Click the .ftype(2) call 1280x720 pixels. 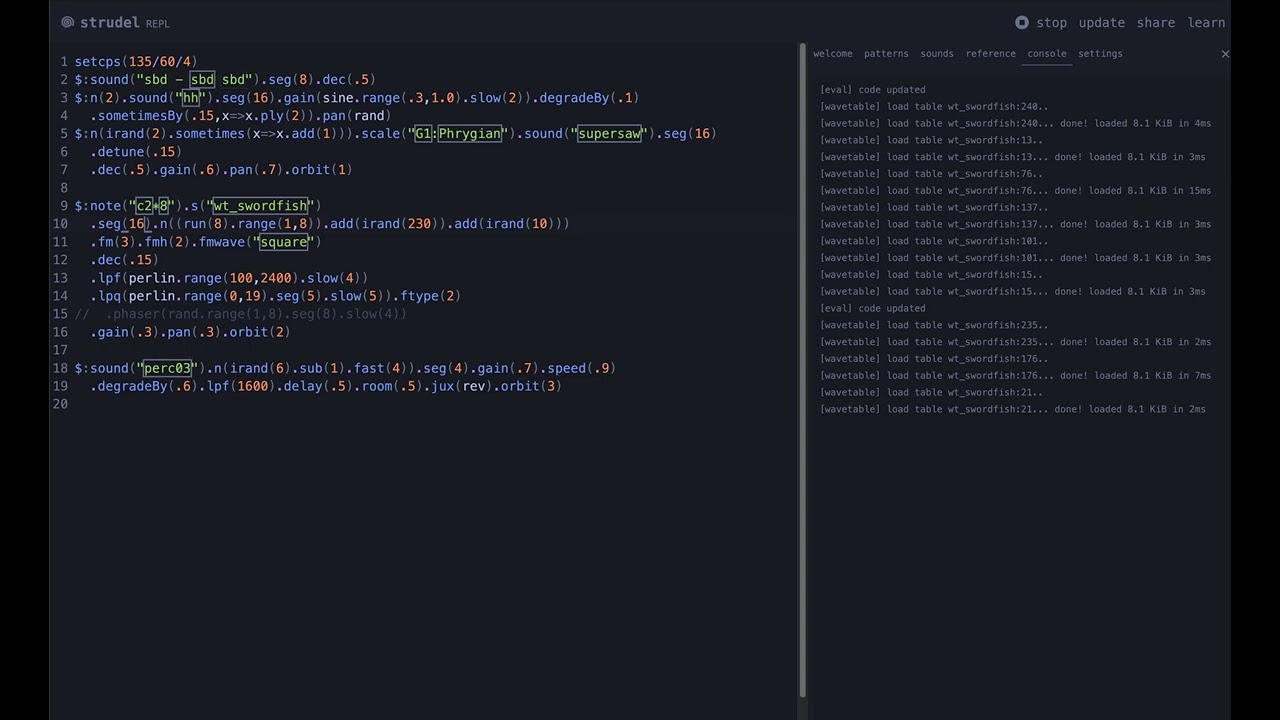pos(427,296)
